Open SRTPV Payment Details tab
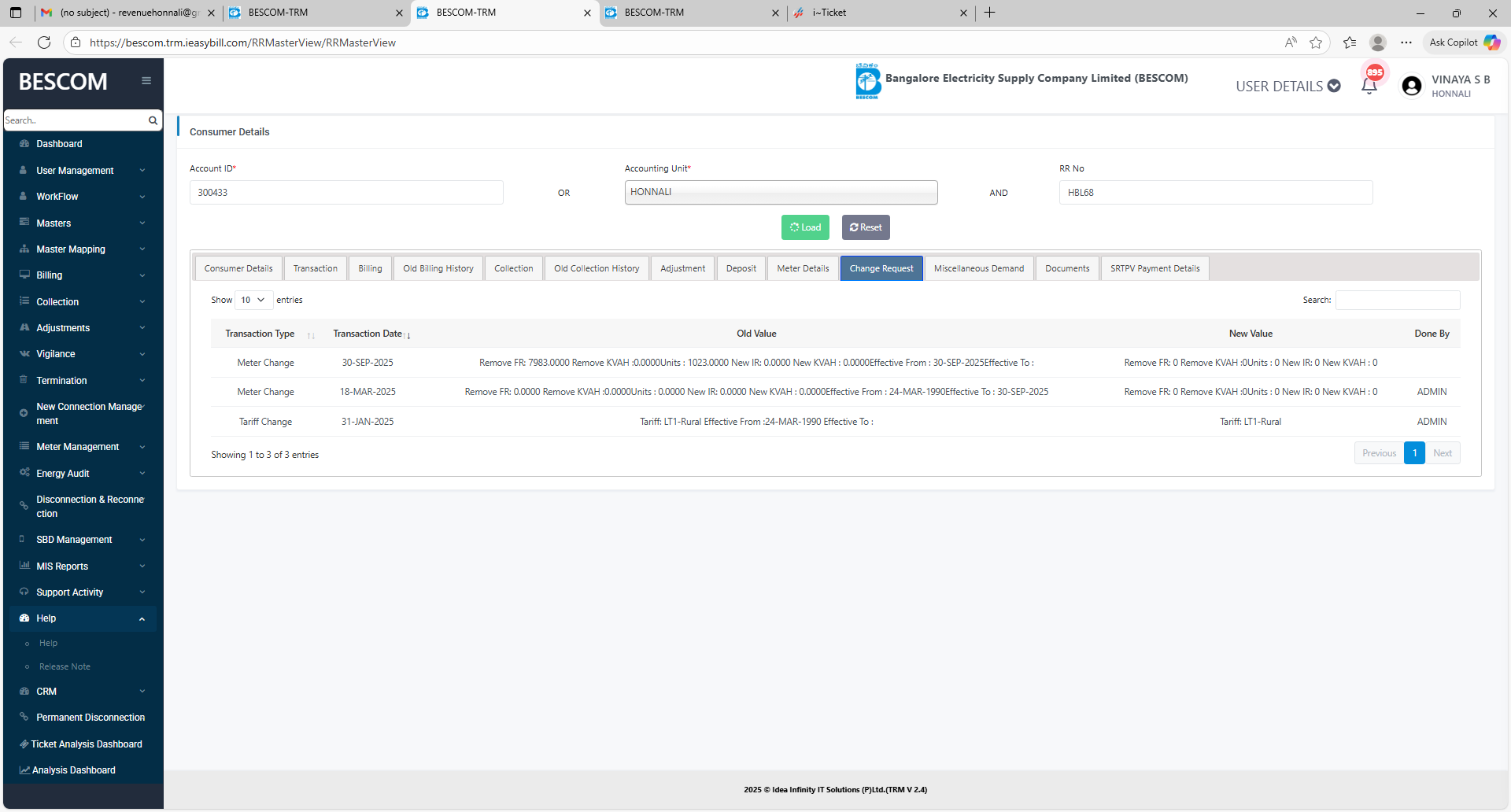 [1155, 268]
